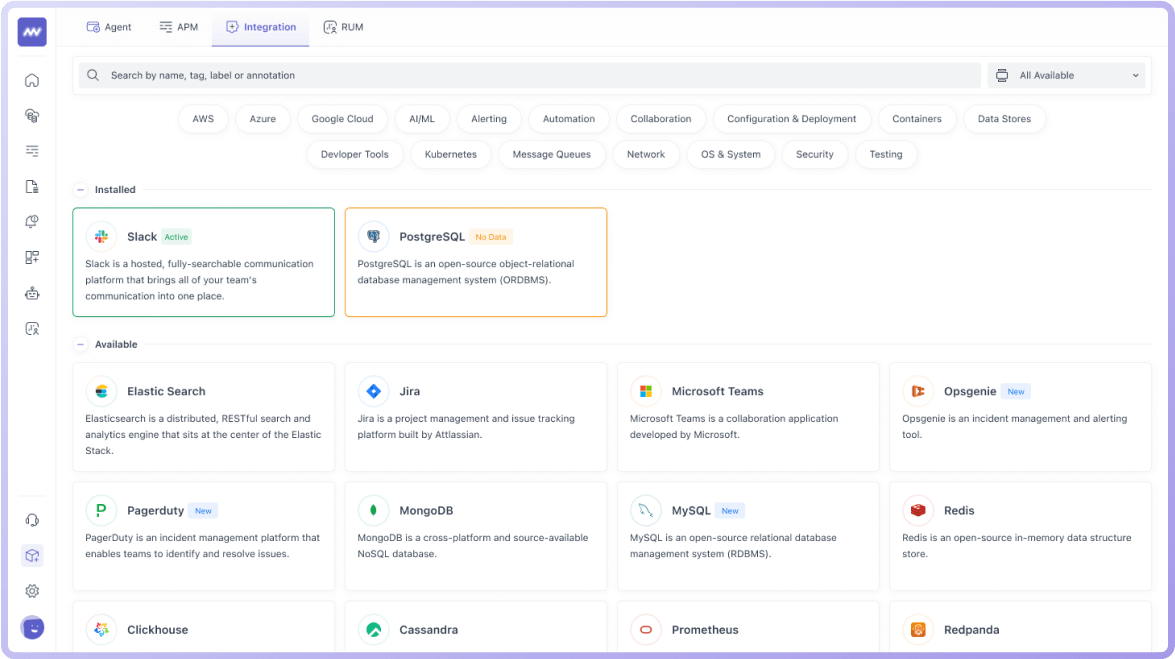Filter by Kubernetes category
This screenshot has width=1175, height=659.
pos(450,155)
